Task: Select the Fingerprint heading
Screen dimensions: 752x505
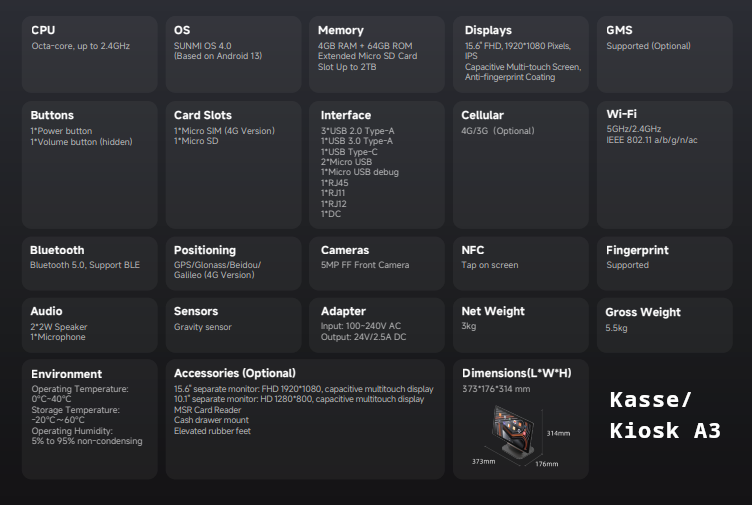Action: click(637, 250)
